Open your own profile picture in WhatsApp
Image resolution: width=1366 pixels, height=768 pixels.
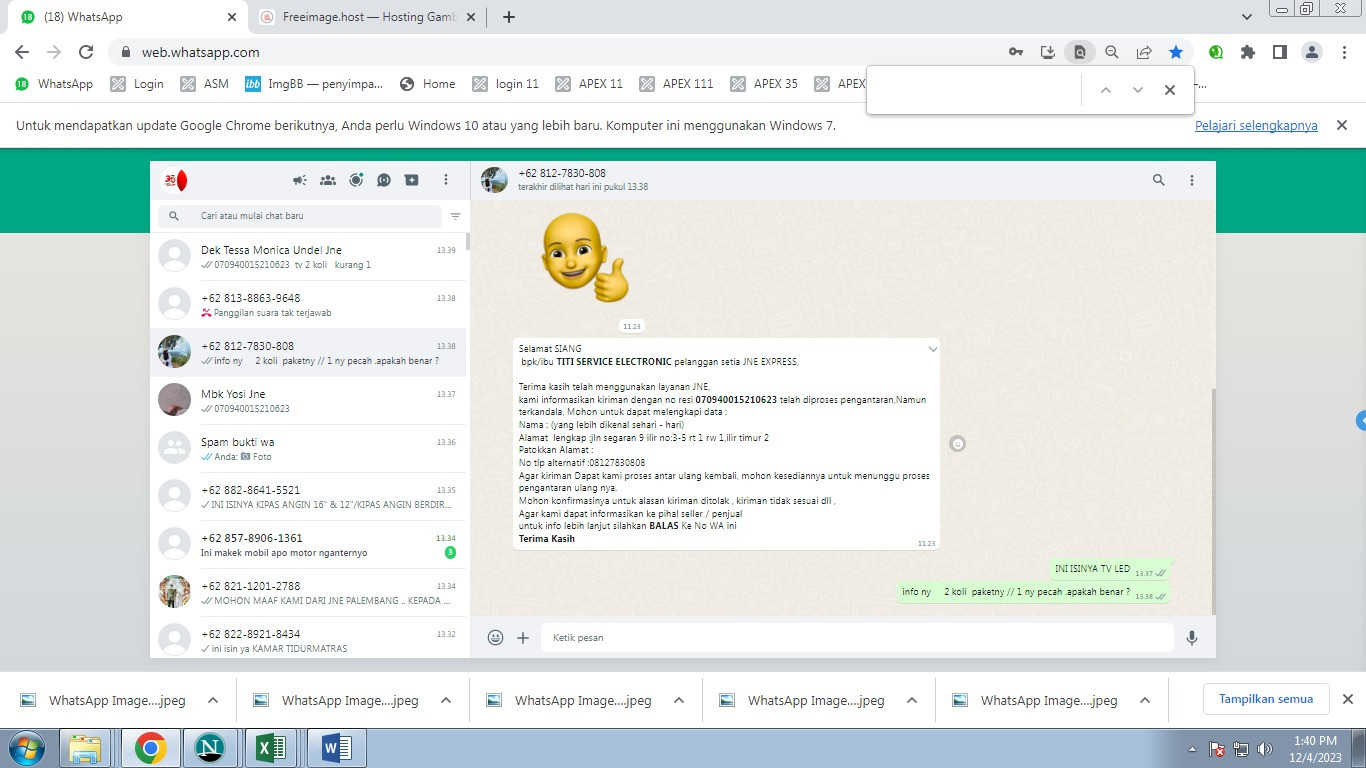tap(175, 181)
